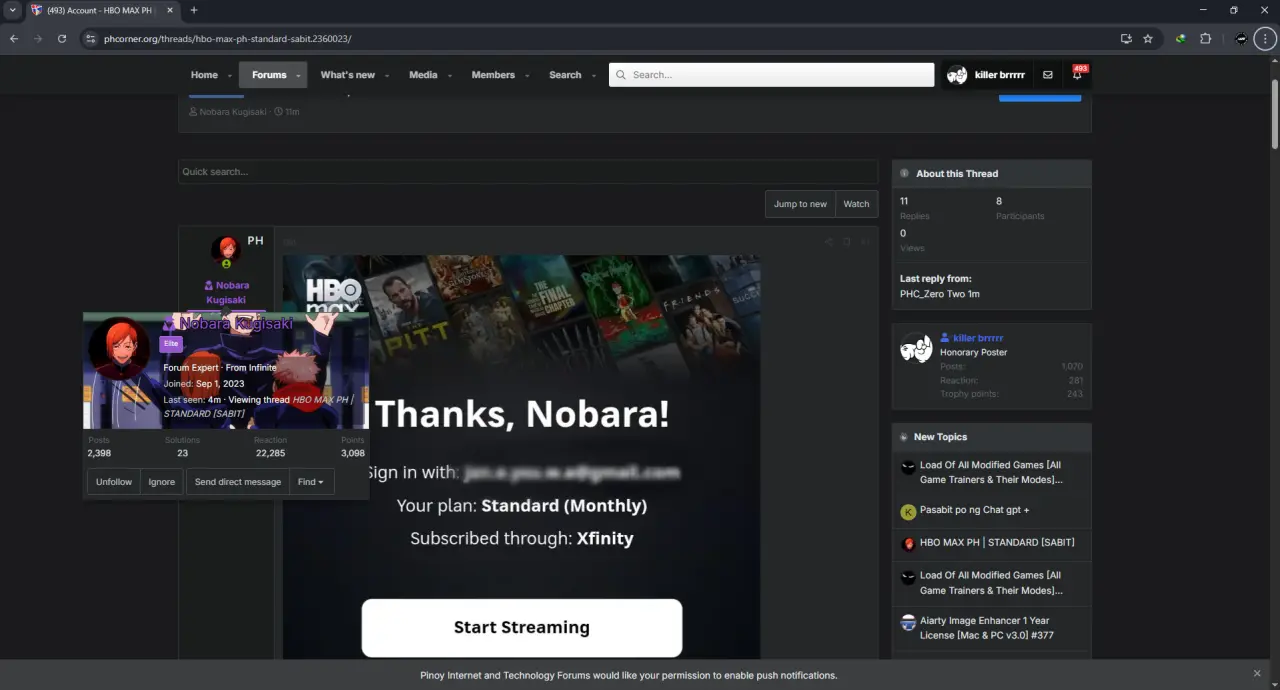Open the Forums nav item
Screen dimensions: 1280x690
[x=269, y=75]
